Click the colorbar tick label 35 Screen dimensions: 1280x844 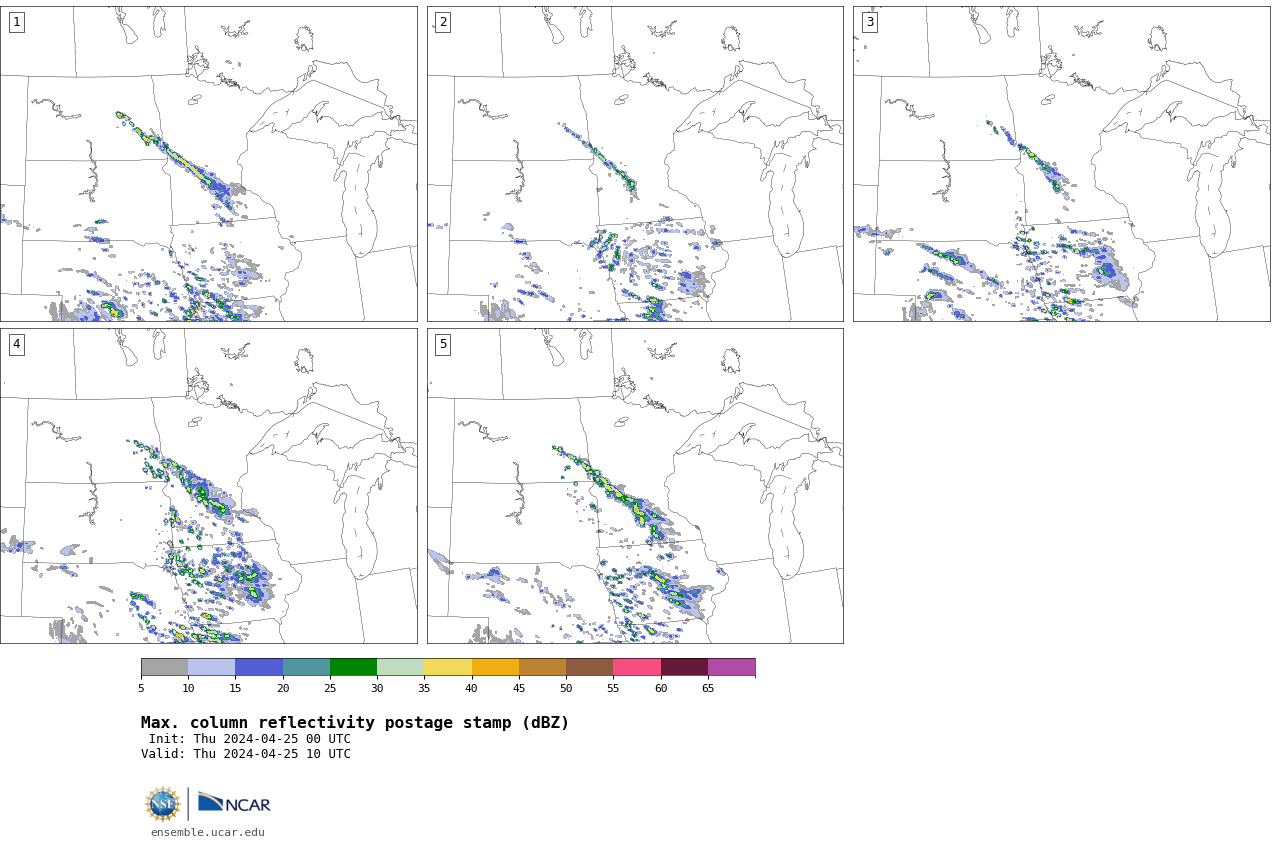pos(424,688)
